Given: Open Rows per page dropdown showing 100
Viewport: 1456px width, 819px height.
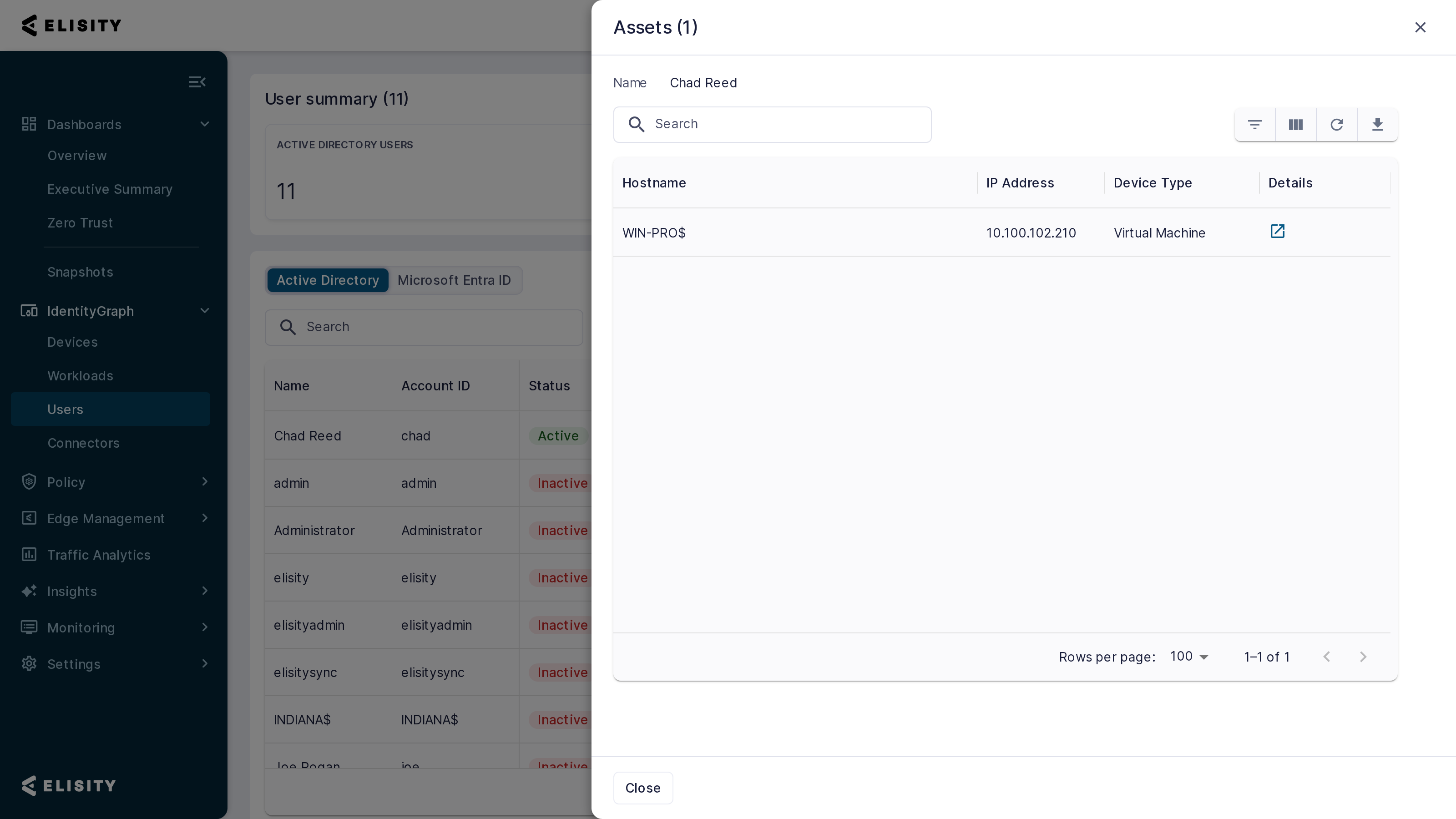Looking at the screenshot, I should pyautogui.click(x=1189, y=657).
